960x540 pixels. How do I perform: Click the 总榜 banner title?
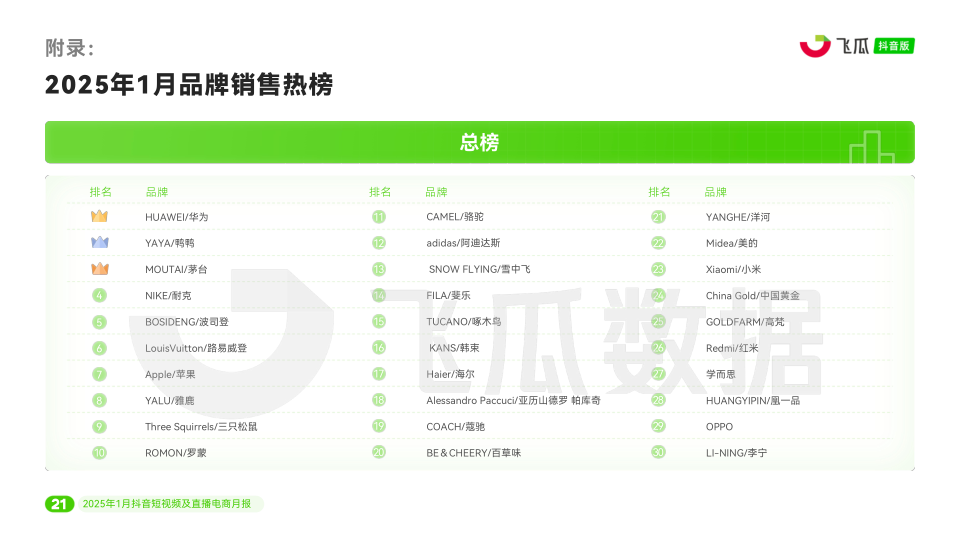(479, 143)
